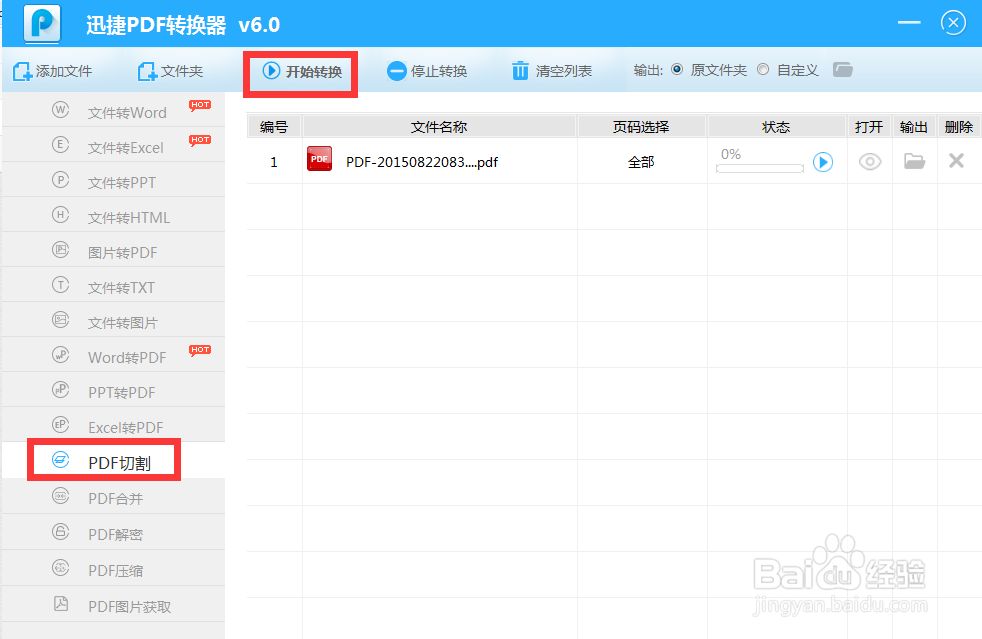982x639 pixels.
Task: Choose 文件转图片 conversion mode
Action: (x=113, y=321)
